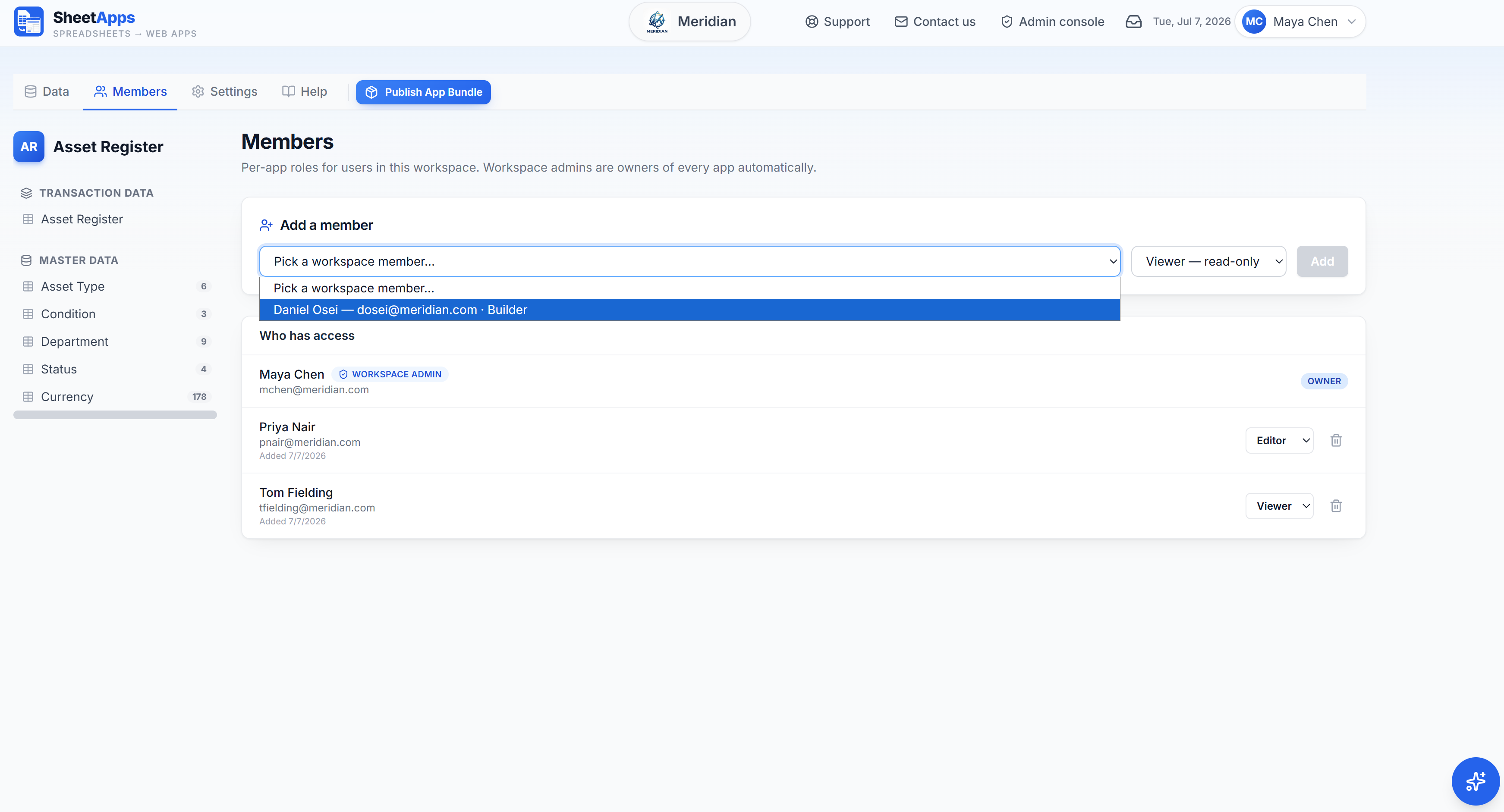Click the Transaction Data layers icon

click(26, 193)
